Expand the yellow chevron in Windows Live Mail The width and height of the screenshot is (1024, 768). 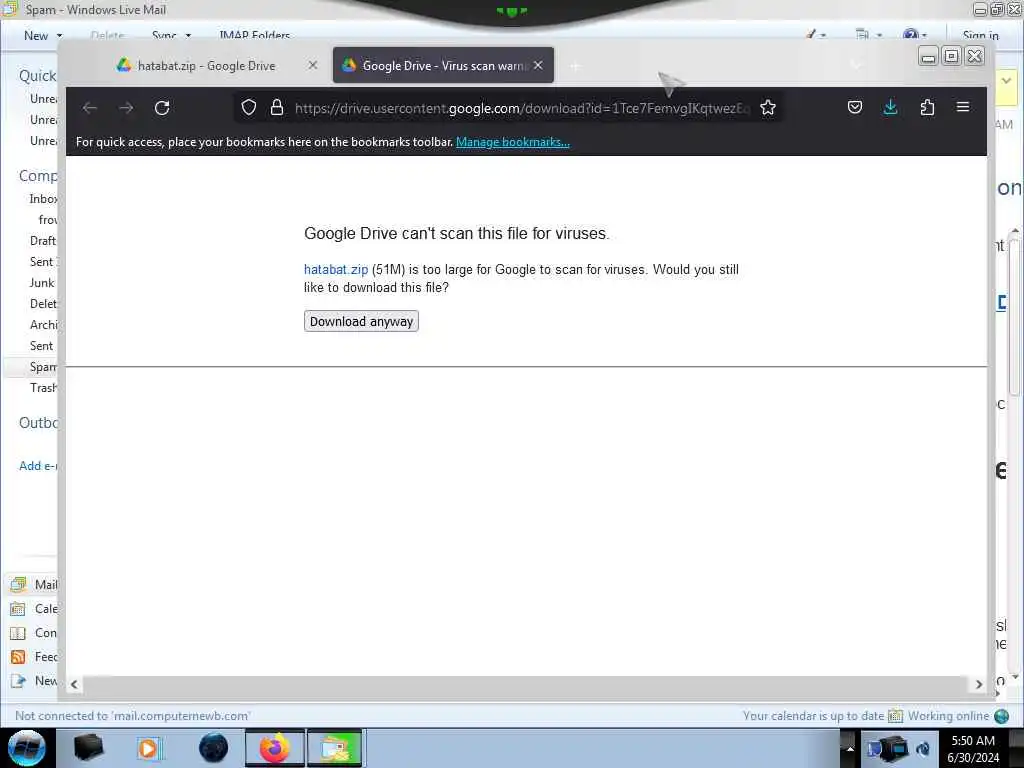[x=1006, y=81]
